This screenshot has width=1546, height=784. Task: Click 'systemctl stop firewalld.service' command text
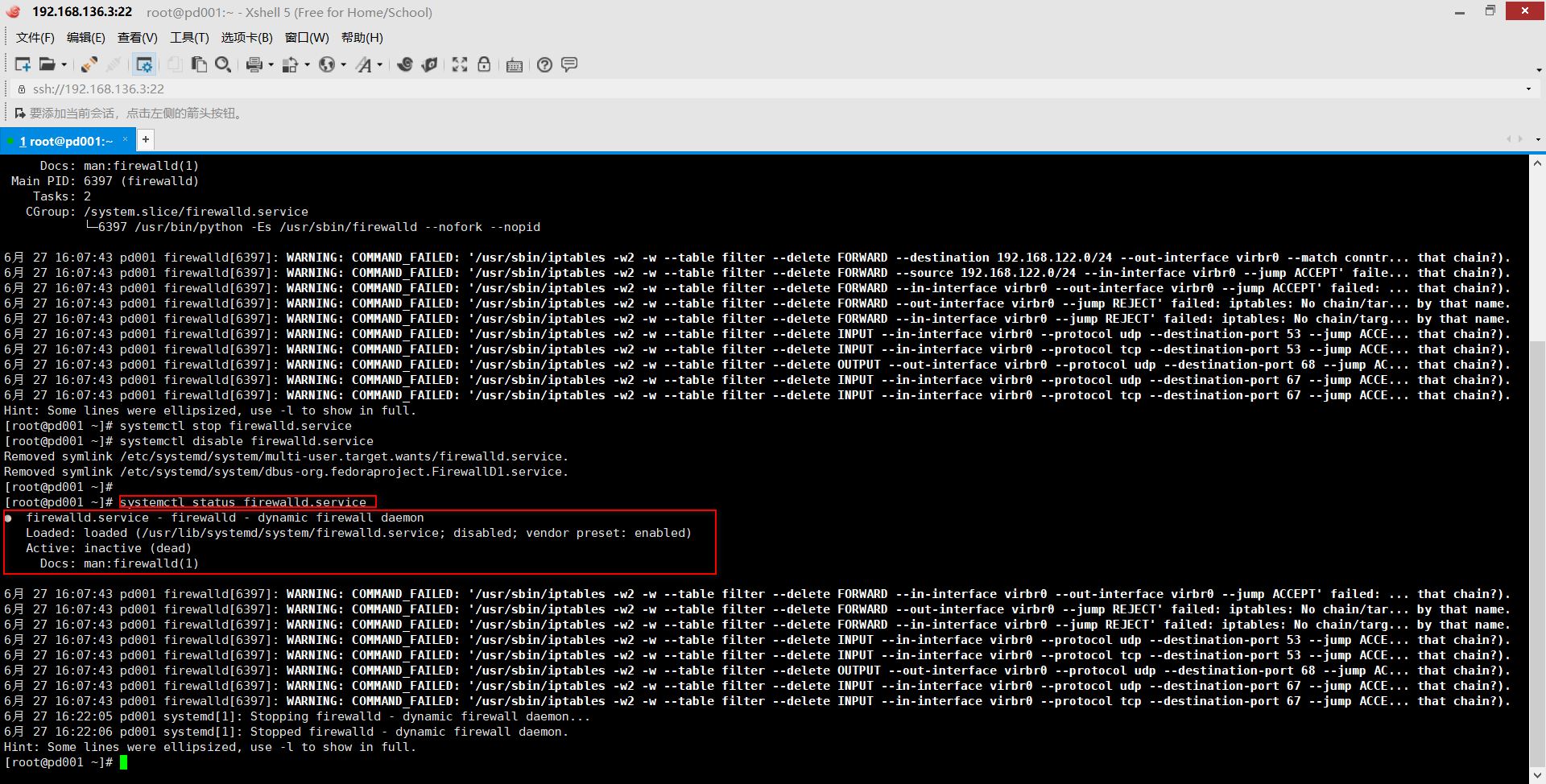pyautogui.click(x=235, y=426)
